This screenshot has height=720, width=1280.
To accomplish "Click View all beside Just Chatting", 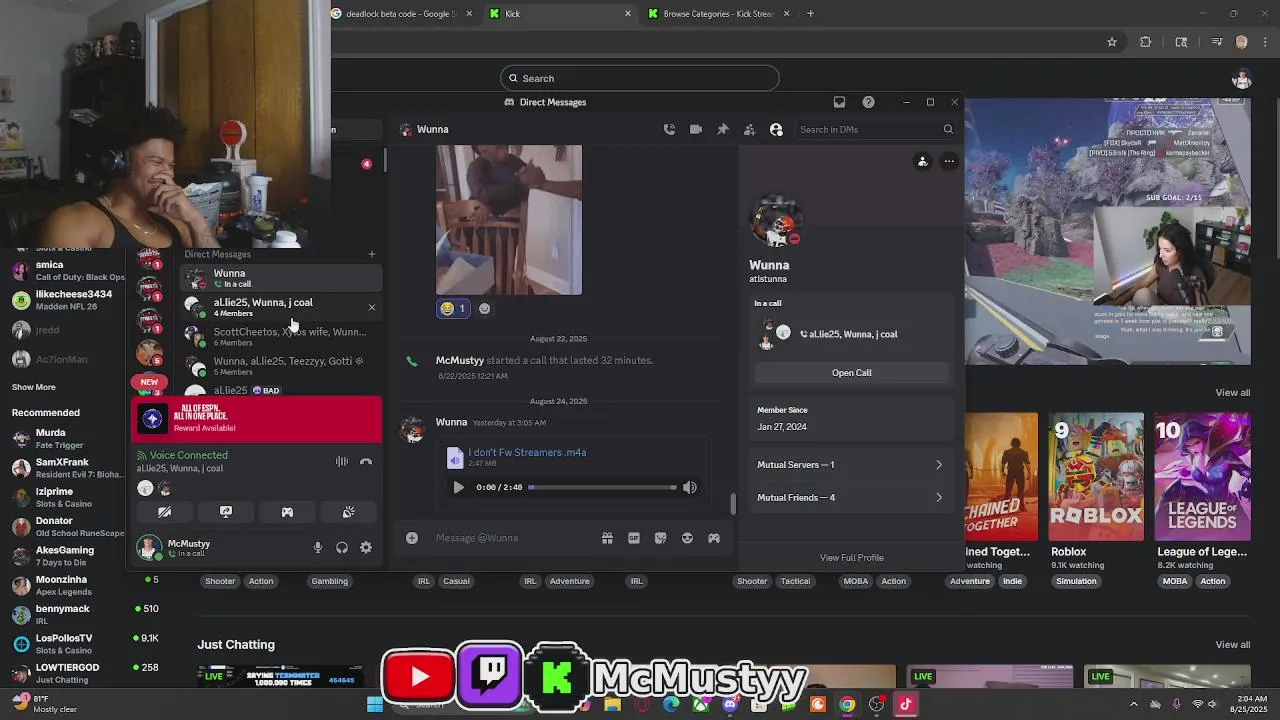I will (x=1233, y=645).
